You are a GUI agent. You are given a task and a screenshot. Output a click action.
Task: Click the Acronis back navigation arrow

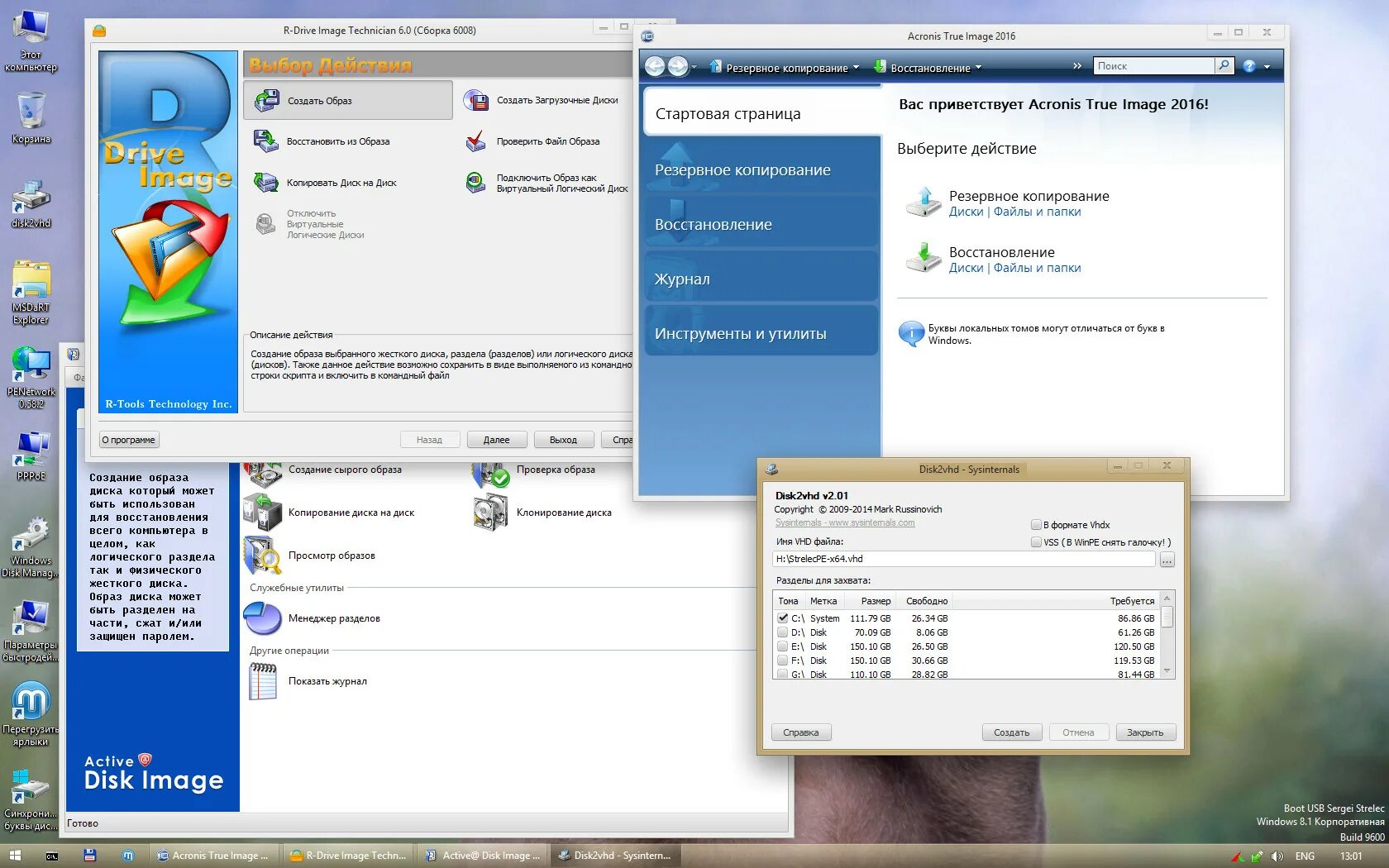pyautogui.click(x=655, y=67)
